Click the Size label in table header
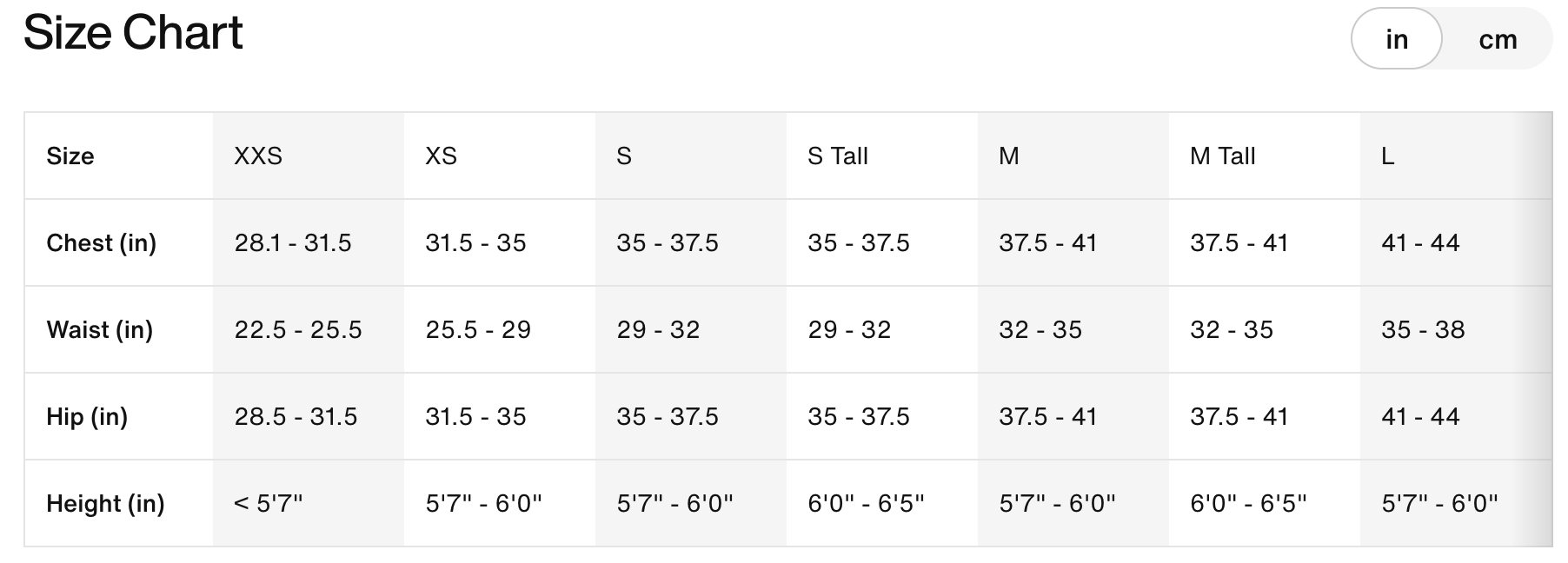 (x=70, y=156)
